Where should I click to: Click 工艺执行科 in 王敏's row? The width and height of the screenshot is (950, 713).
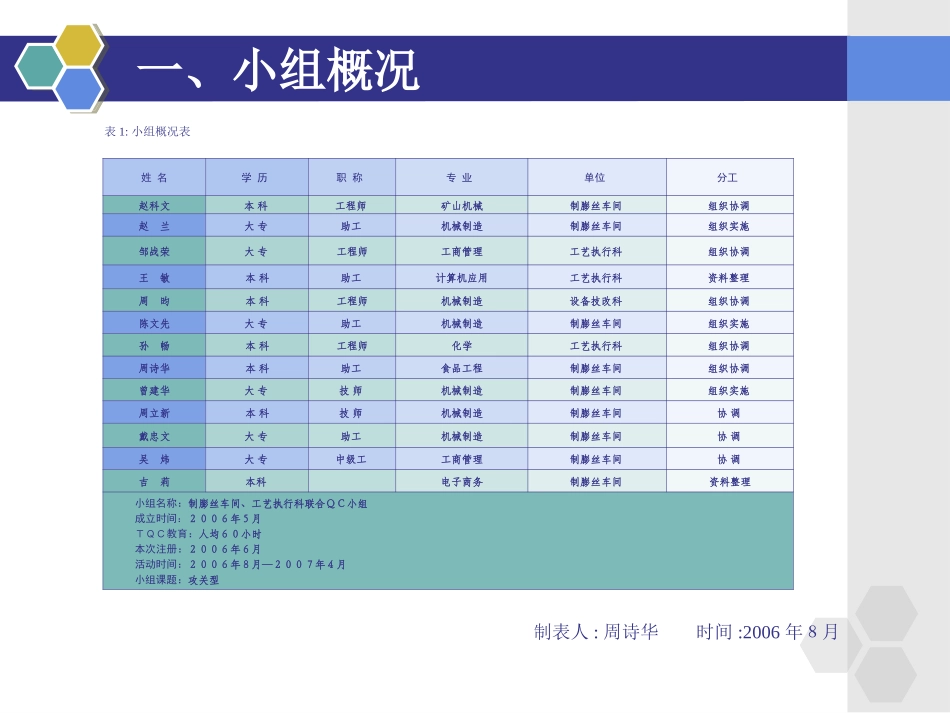pyautogui.click(x=597, y=278)
